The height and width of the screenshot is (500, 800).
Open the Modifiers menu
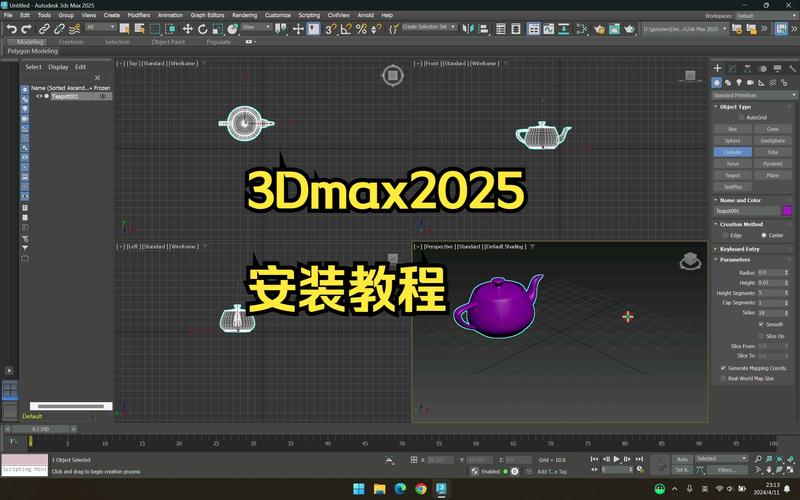[138, 15]
